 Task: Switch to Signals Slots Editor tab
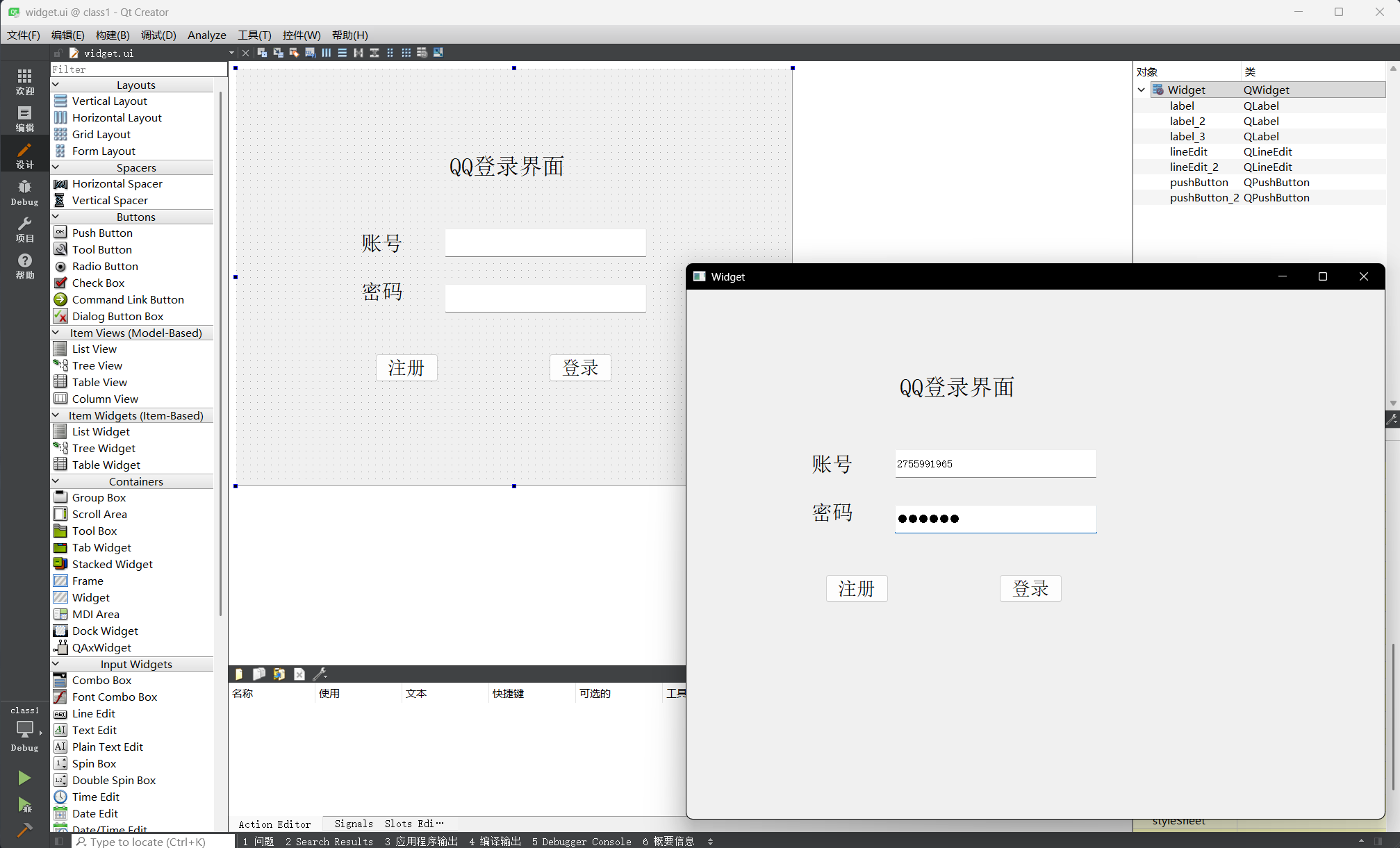point(388,824)
